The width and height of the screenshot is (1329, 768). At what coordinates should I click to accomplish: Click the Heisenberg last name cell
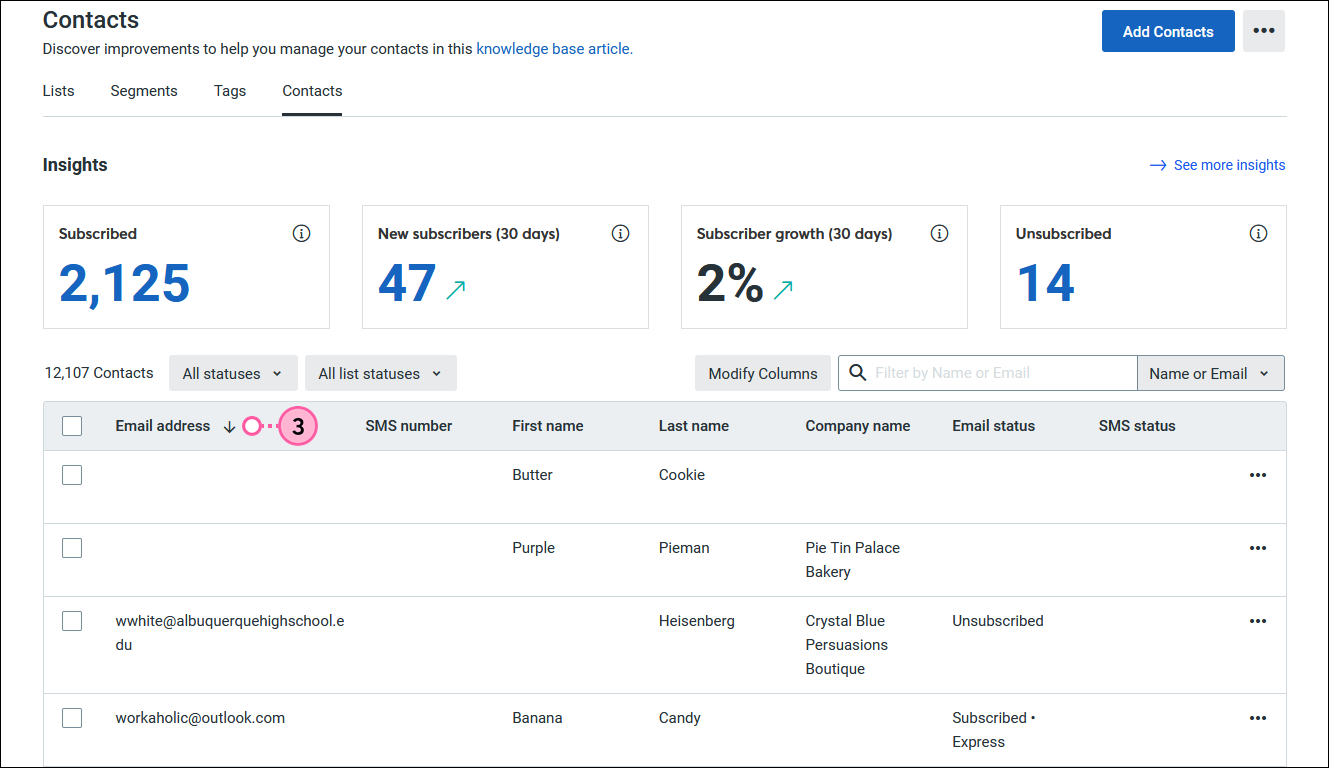[697, 621]
